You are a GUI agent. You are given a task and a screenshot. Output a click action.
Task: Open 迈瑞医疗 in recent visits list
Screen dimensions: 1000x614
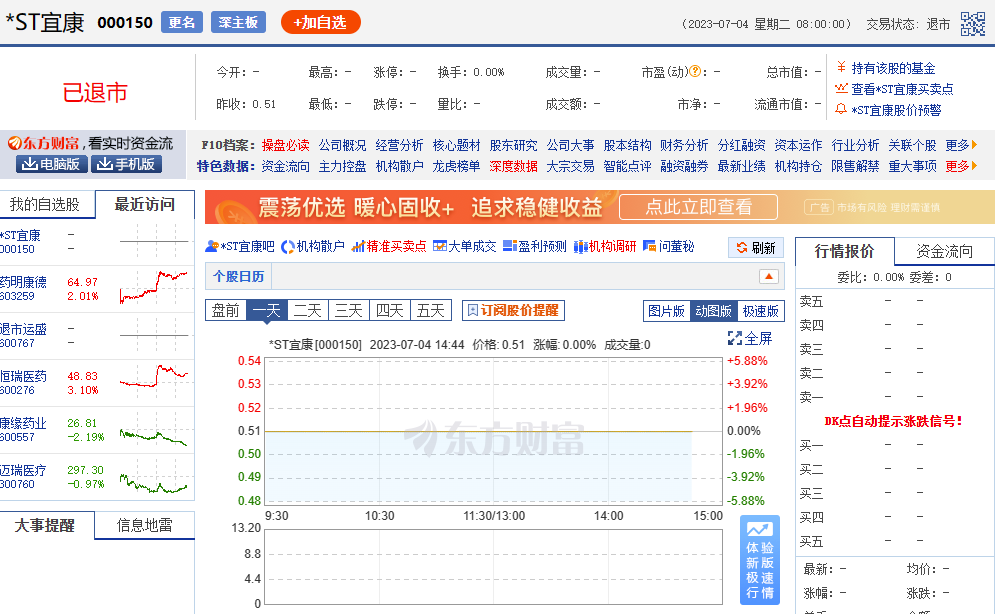pos(24,471)
